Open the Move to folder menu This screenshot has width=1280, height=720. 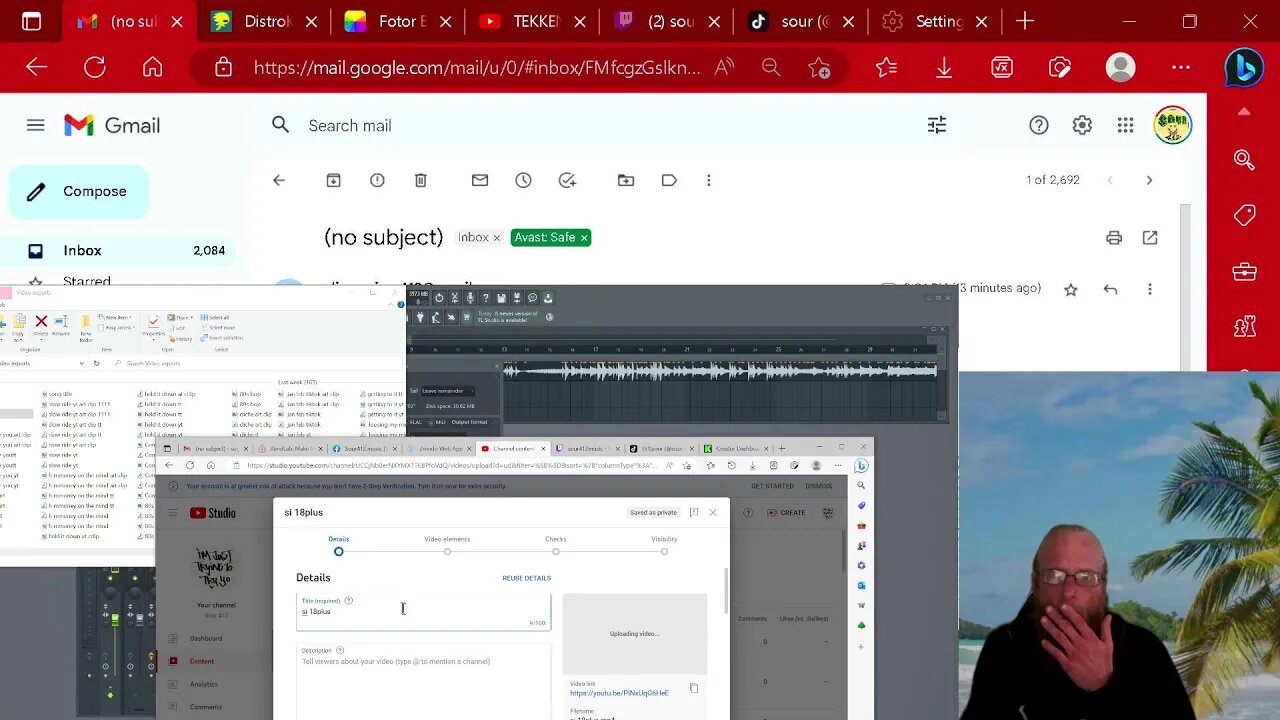click(x=626, y=180)
